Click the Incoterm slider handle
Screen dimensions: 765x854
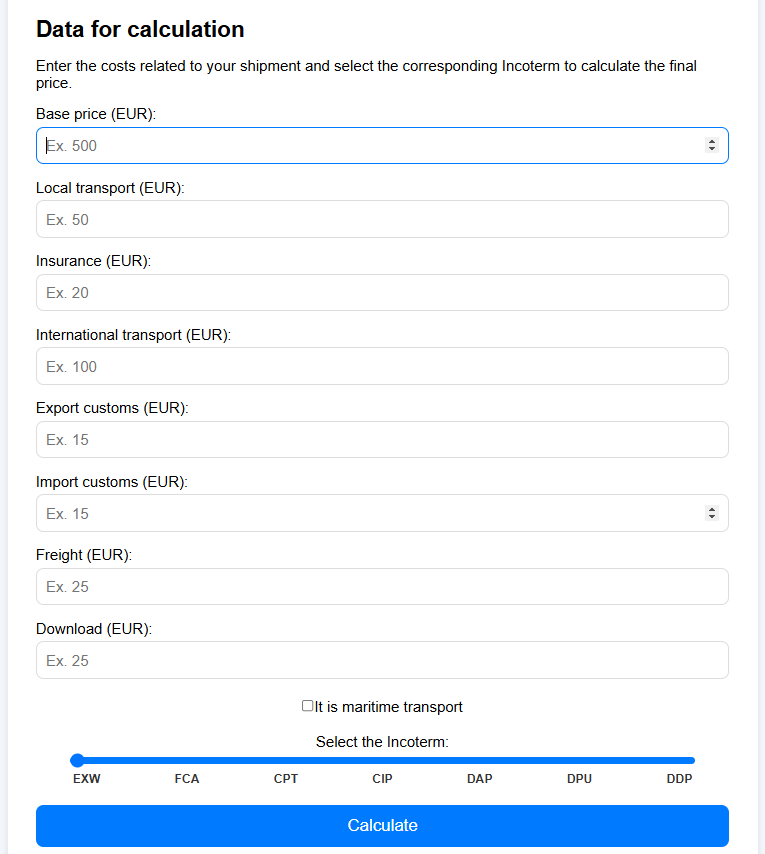[x=77, y=760]
